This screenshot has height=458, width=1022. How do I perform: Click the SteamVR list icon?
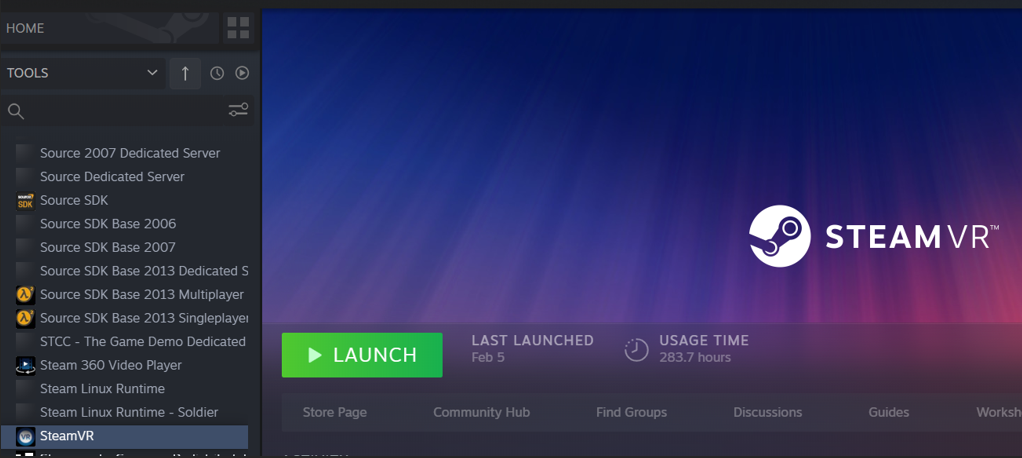point(25,436)
